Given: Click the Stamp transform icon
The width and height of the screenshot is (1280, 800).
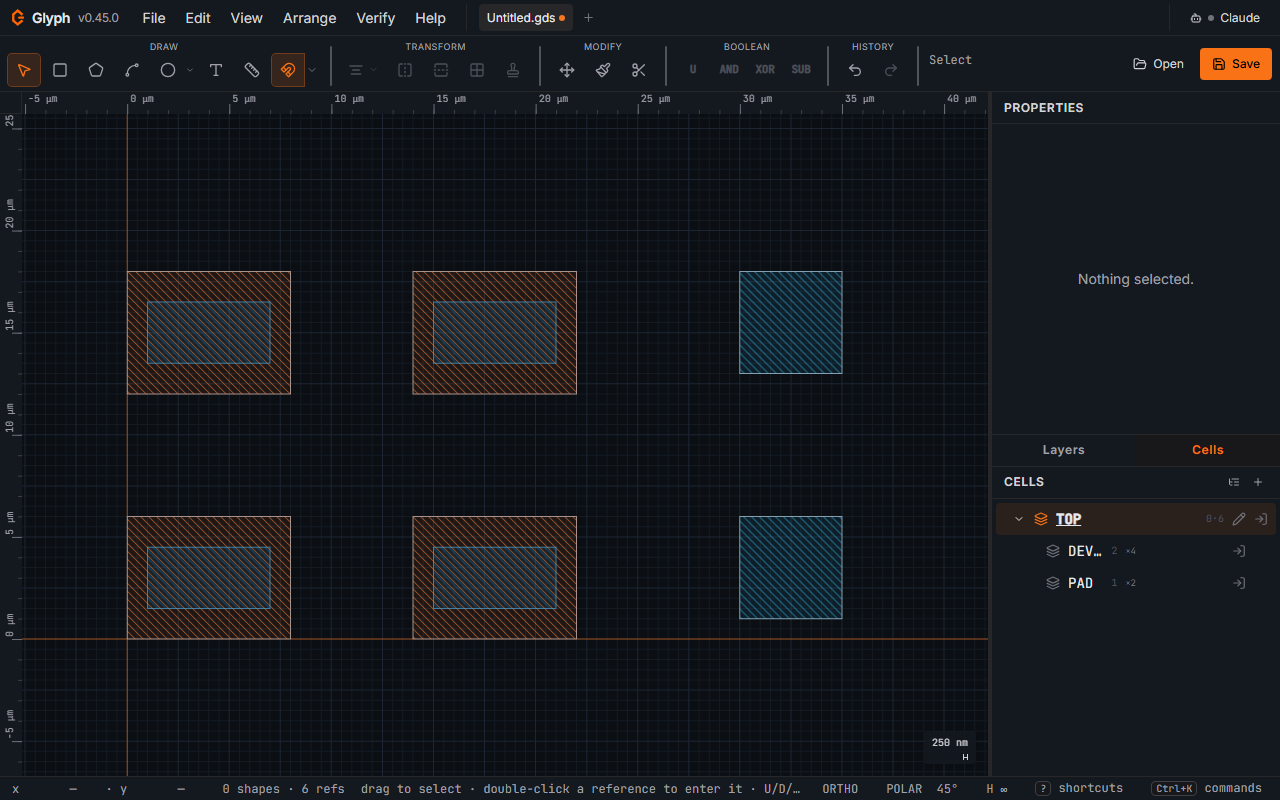Looking at the screenshot, I should [x=513, y=70].
